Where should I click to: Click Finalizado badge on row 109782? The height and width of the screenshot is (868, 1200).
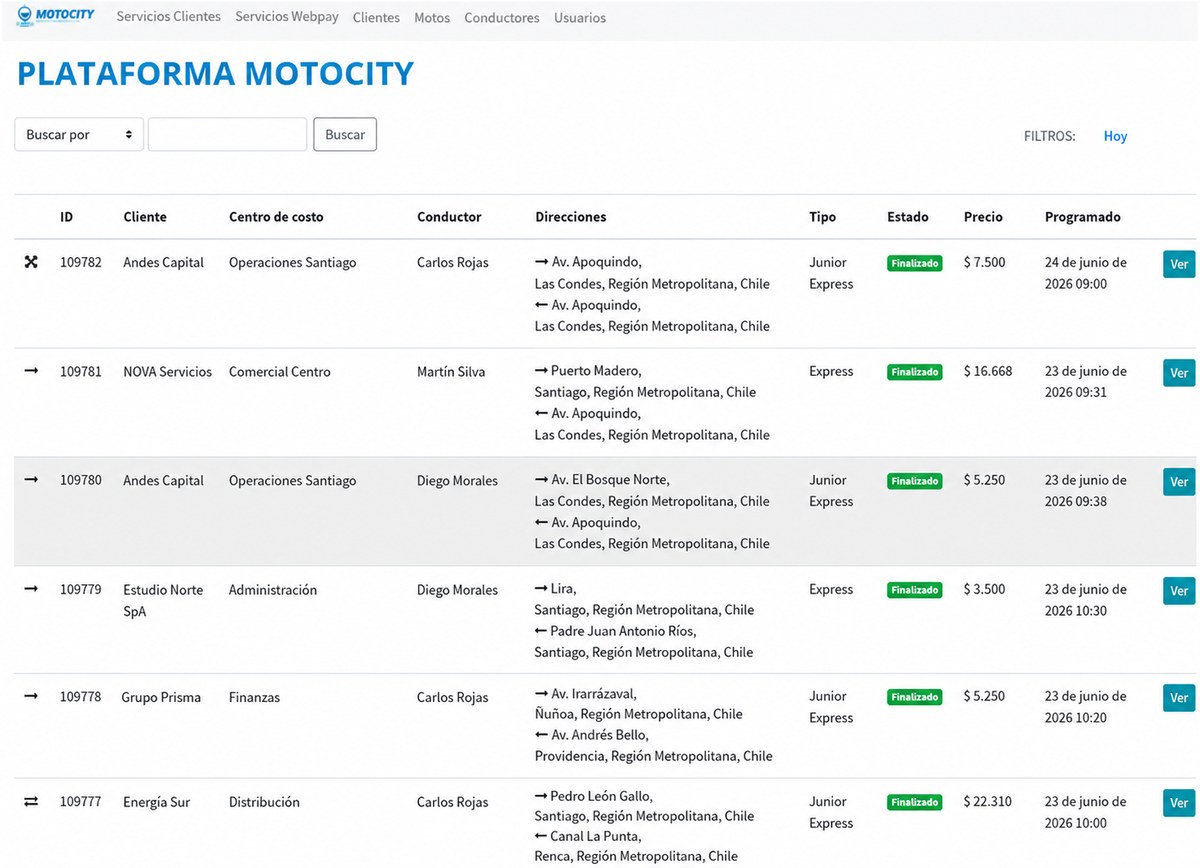[x=914, y=264]
